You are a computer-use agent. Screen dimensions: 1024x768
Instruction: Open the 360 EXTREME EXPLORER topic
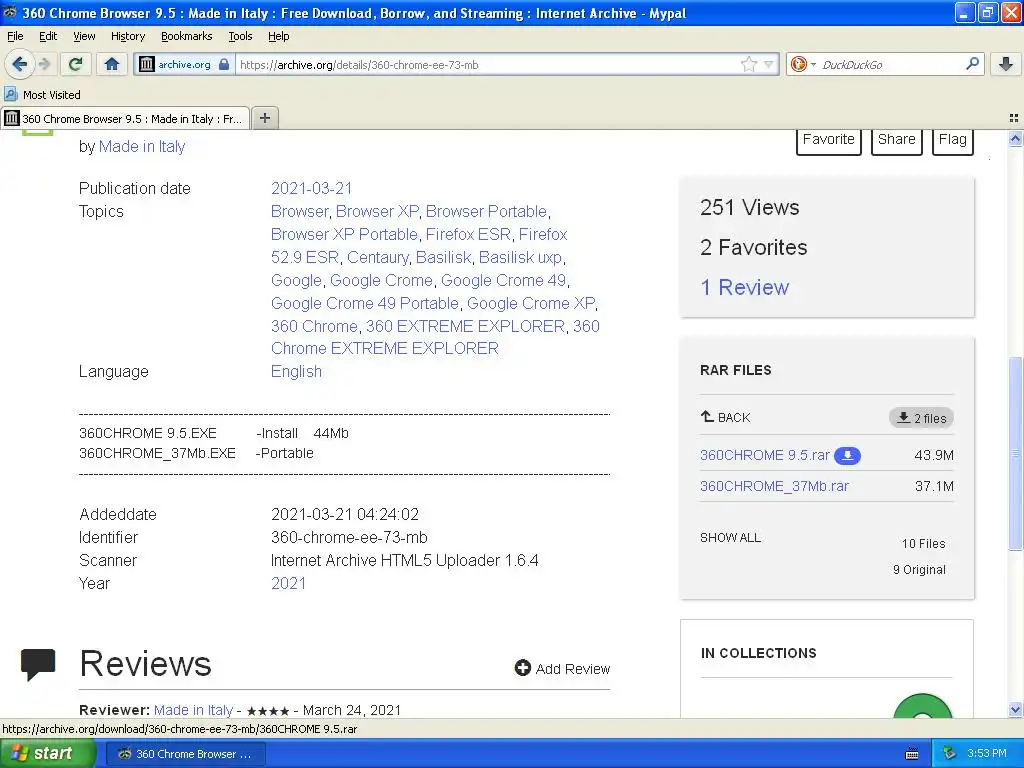coord(465,326)
